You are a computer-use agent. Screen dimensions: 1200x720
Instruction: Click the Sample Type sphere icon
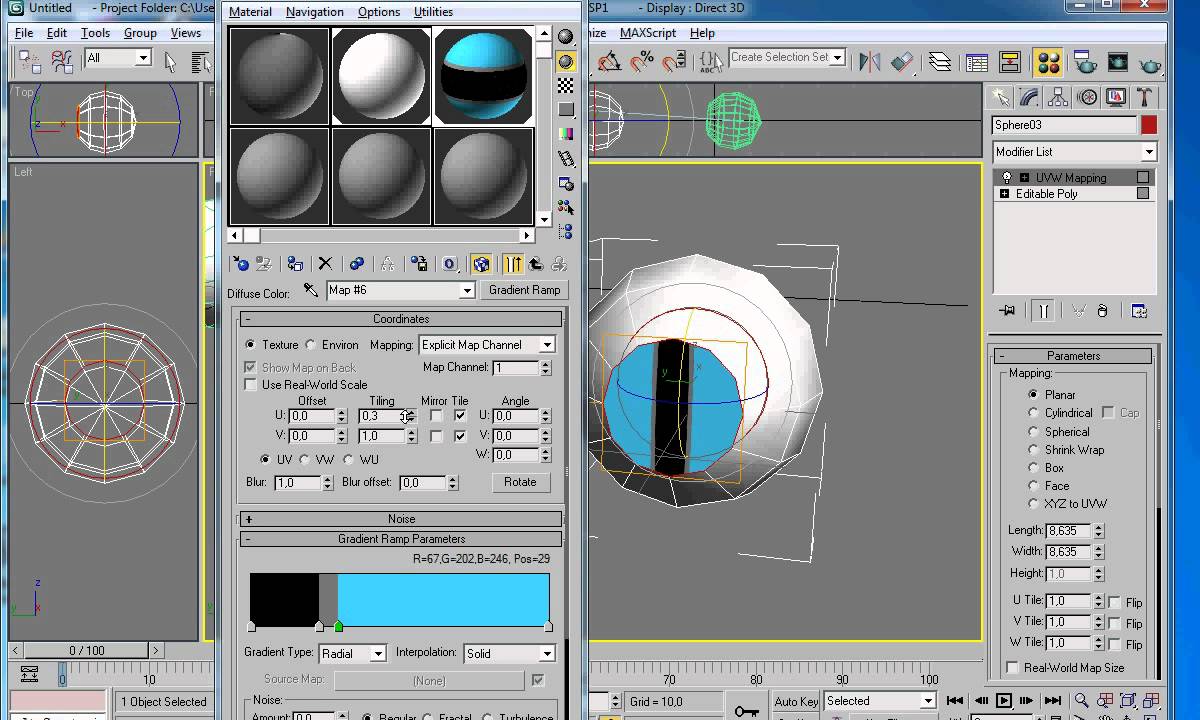point(566,37)
